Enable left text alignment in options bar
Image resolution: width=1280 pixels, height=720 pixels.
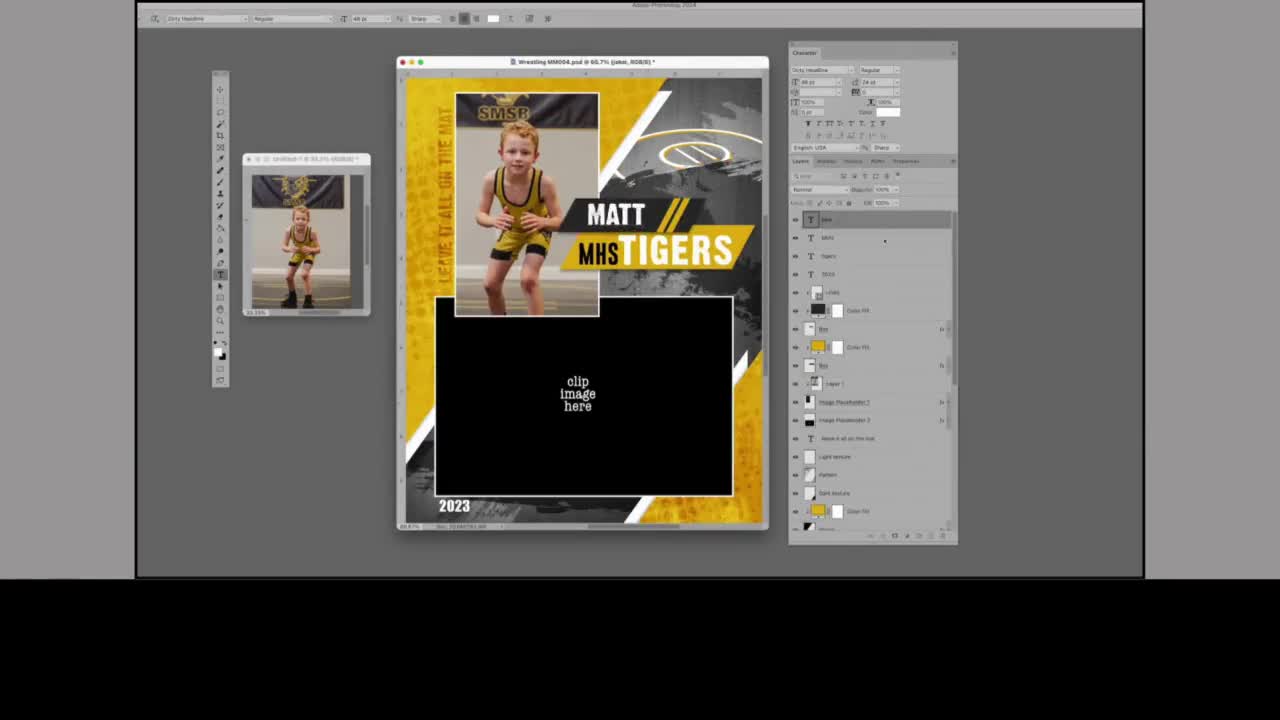click(x=451, y=18)
